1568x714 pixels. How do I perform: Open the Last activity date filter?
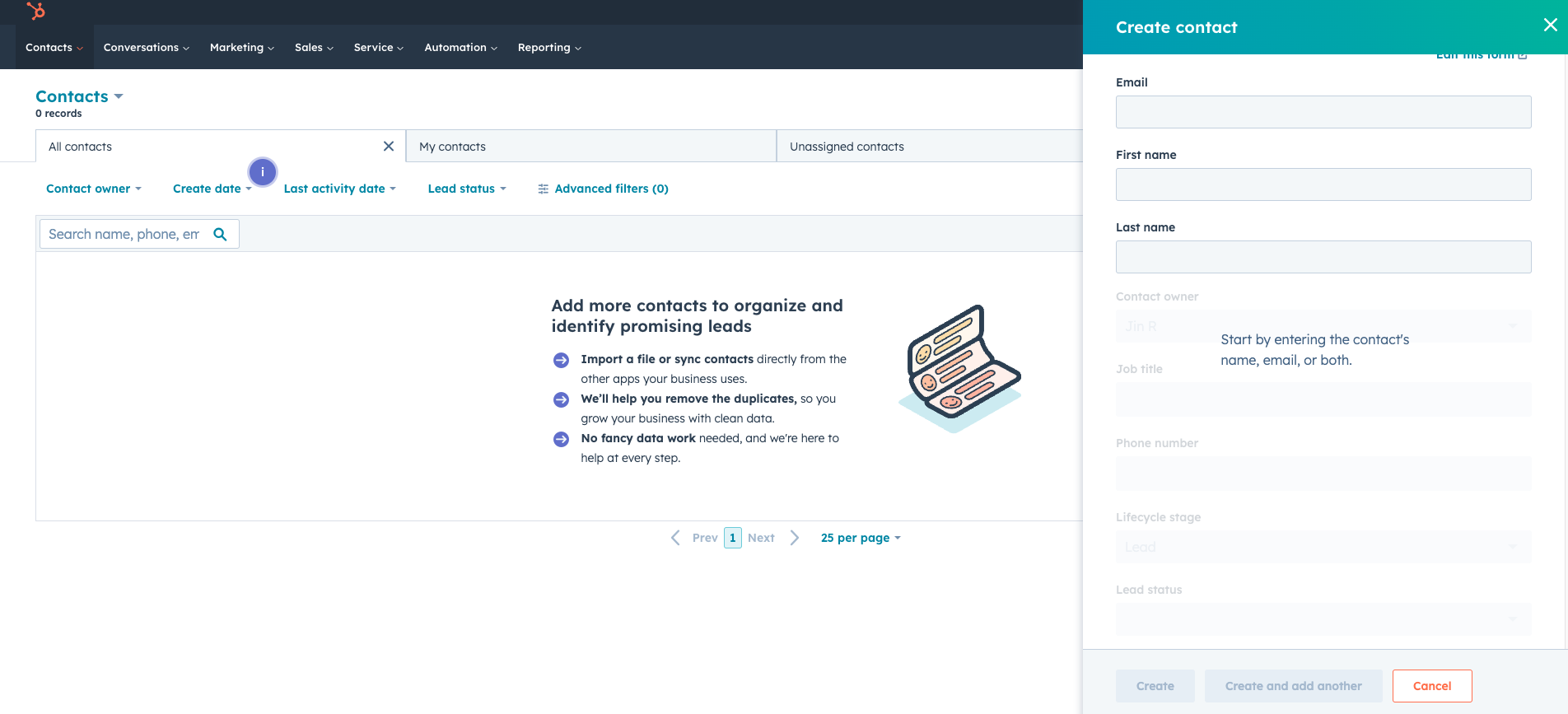pos(339,189)
